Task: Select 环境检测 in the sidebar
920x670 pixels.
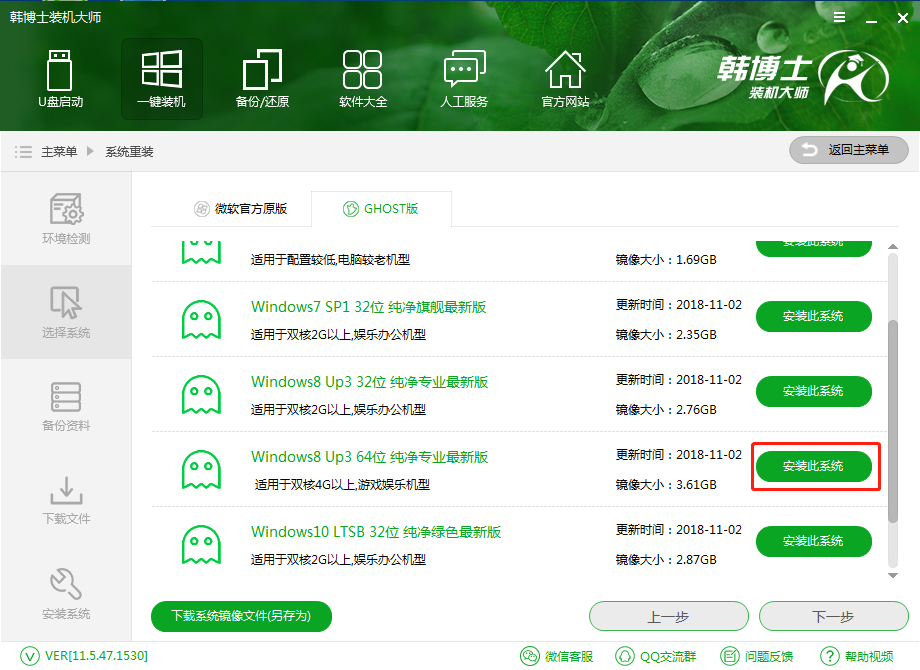Action: click(66, 220)
